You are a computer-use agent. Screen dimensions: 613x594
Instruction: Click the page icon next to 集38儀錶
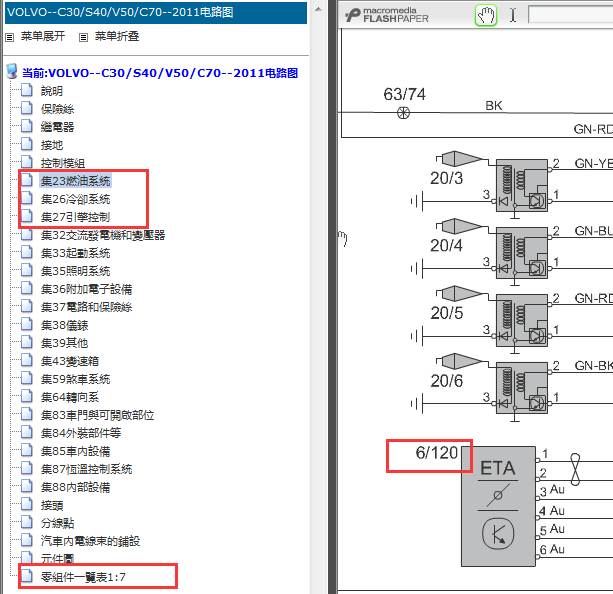[x=27, y=324]
